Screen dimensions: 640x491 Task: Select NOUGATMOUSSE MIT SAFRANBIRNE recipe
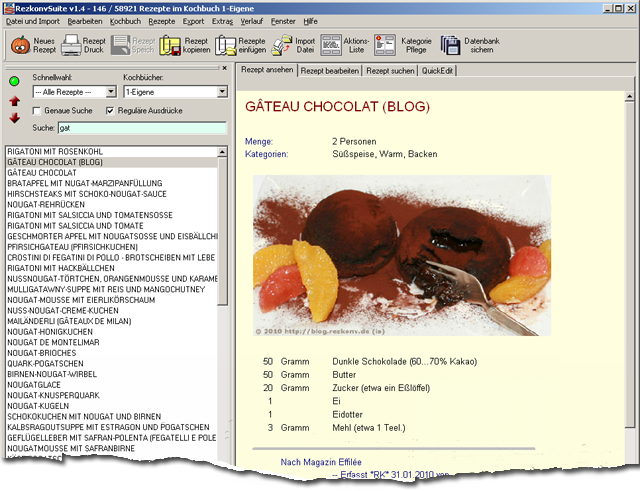click(112, 449)
